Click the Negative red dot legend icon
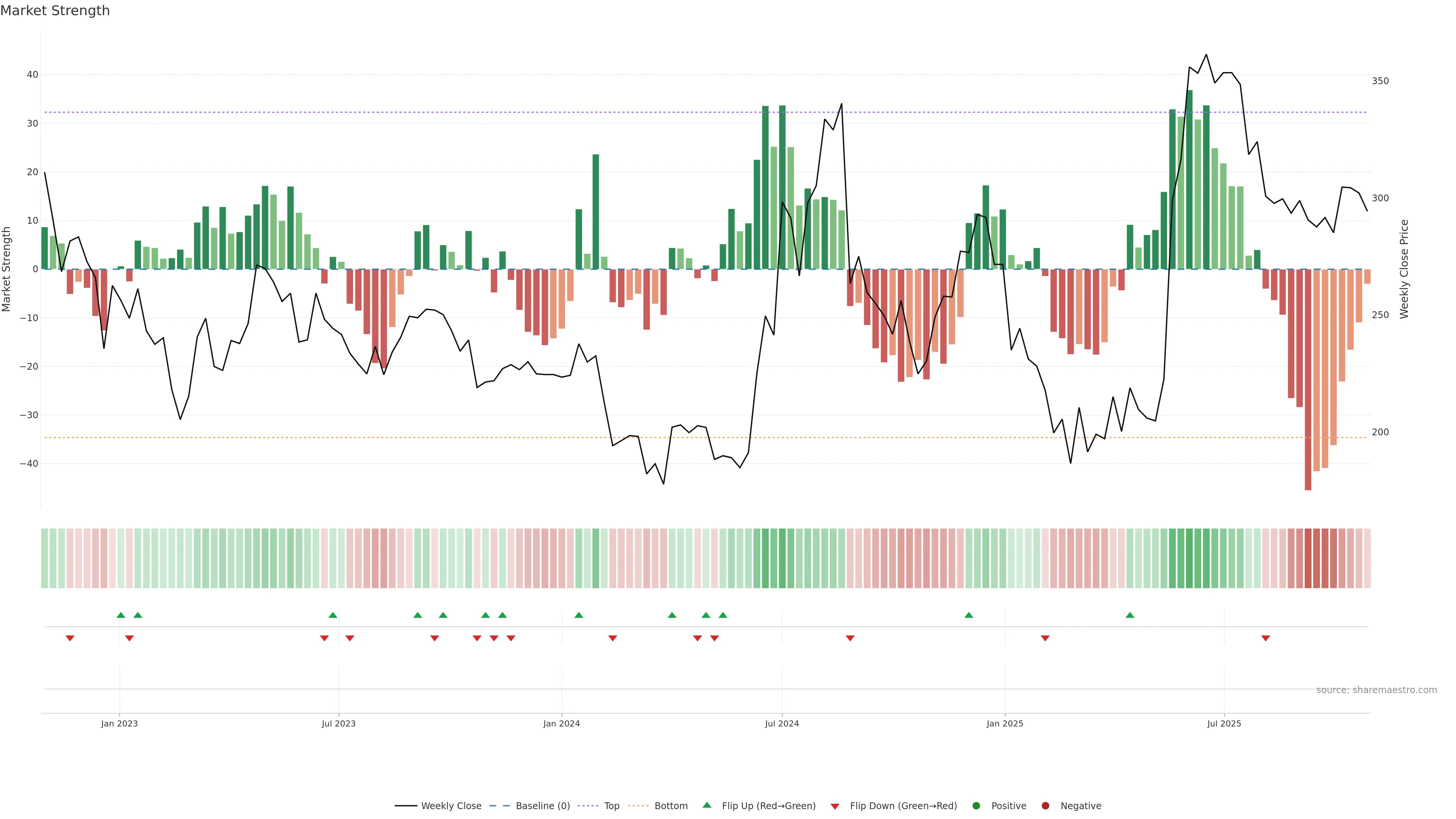The image size is (1456, 819). pyautogui.click(x=1045, y=806)
